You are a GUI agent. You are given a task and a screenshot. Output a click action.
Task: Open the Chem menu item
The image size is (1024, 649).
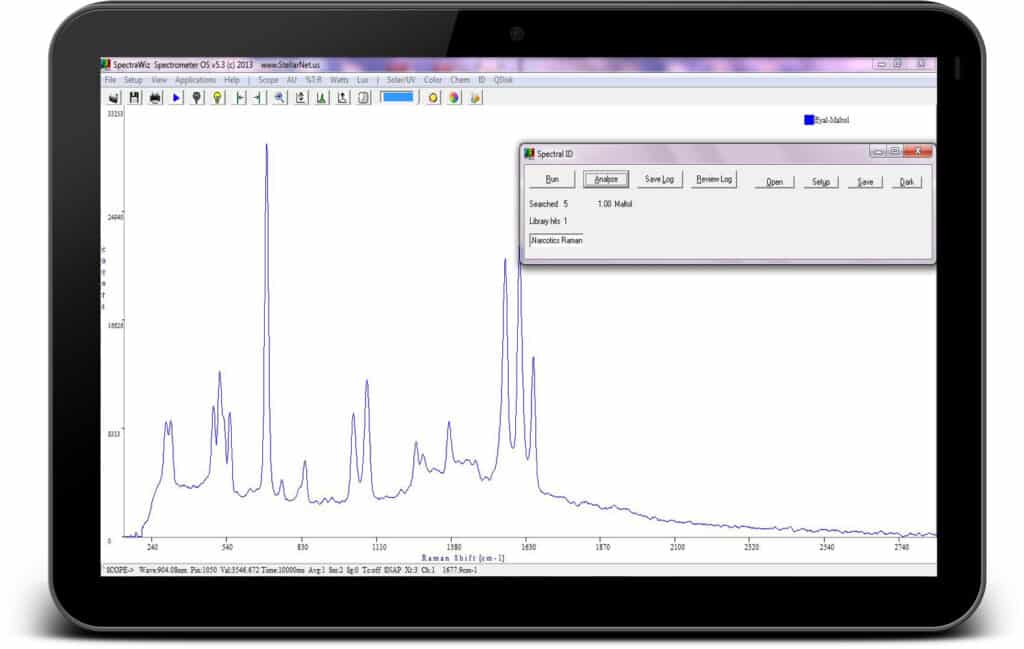pyautogui.click(x=460, y=79)
